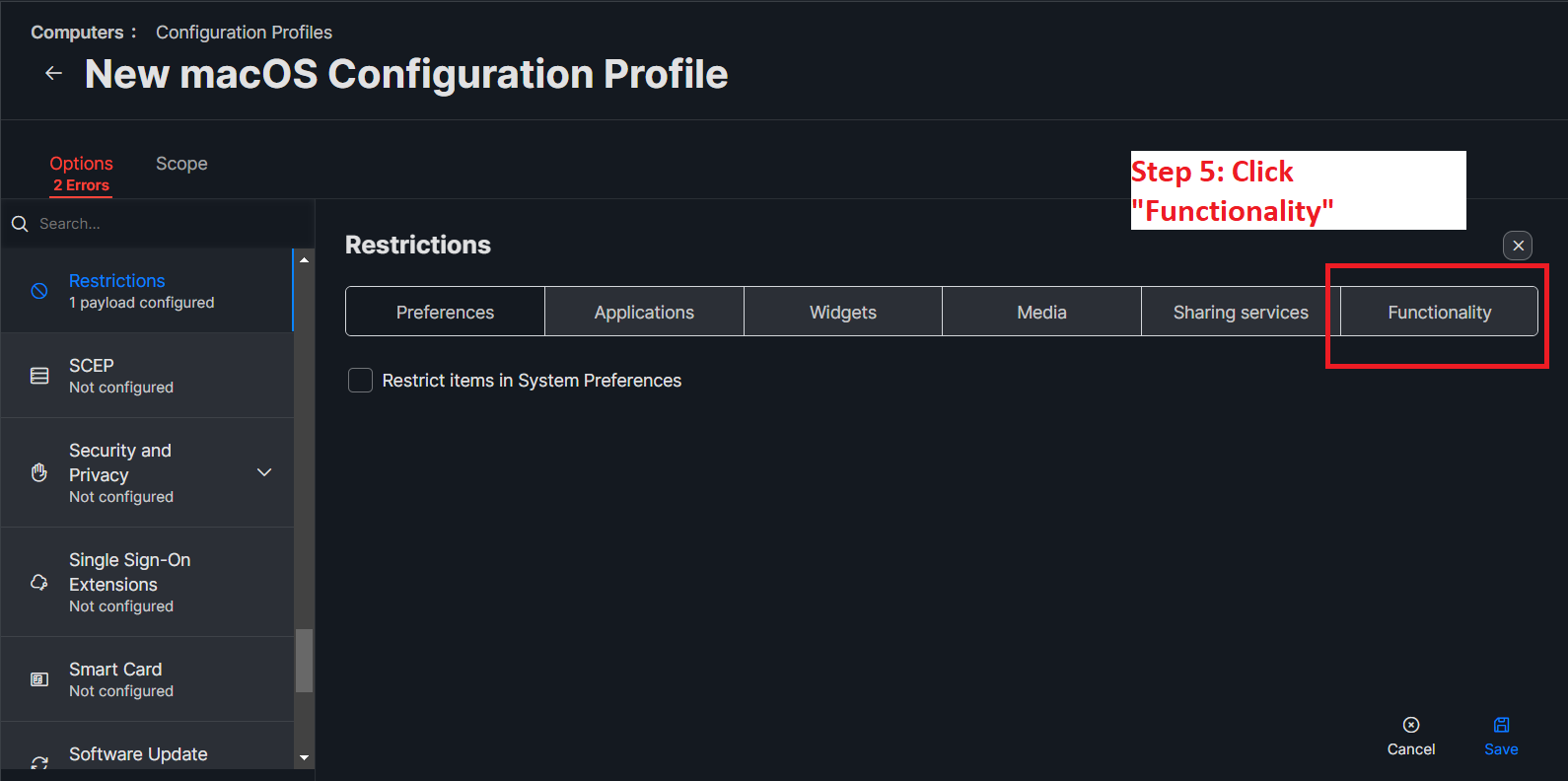Screen dimensions: 1568x781
Task: Click the back arrow beside the page title
Action: pos(53,74)
